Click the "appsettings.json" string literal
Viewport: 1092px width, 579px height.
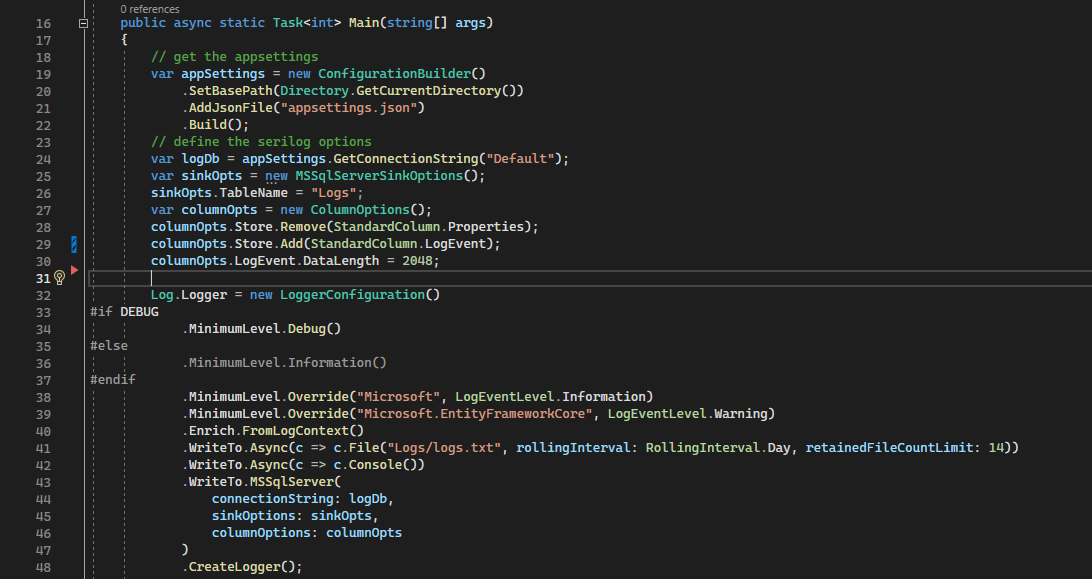[353, 107]
